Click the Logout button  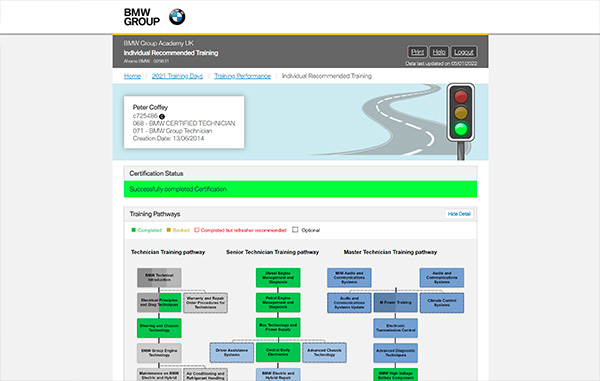click(464, 52)
